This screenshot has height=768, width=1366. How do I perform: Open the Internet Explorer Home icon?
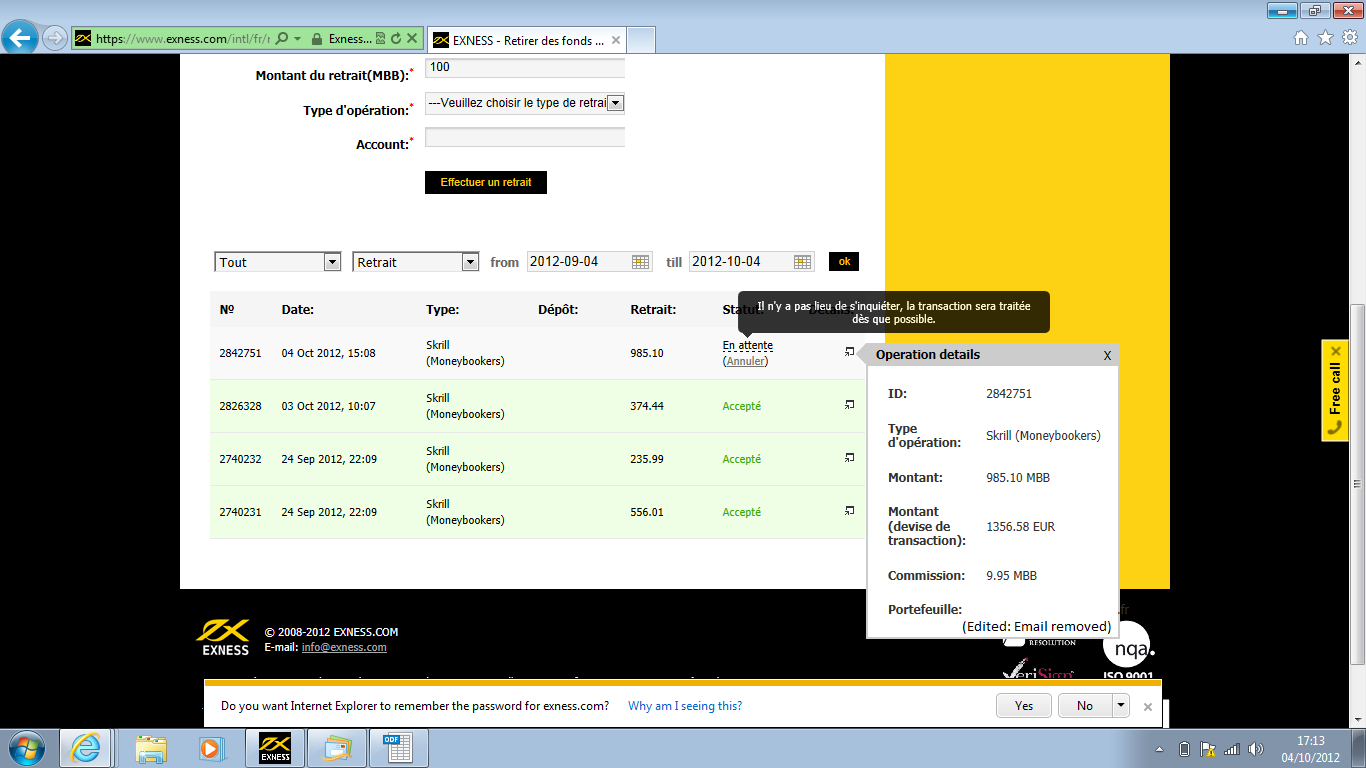[x=1301, y=38]
